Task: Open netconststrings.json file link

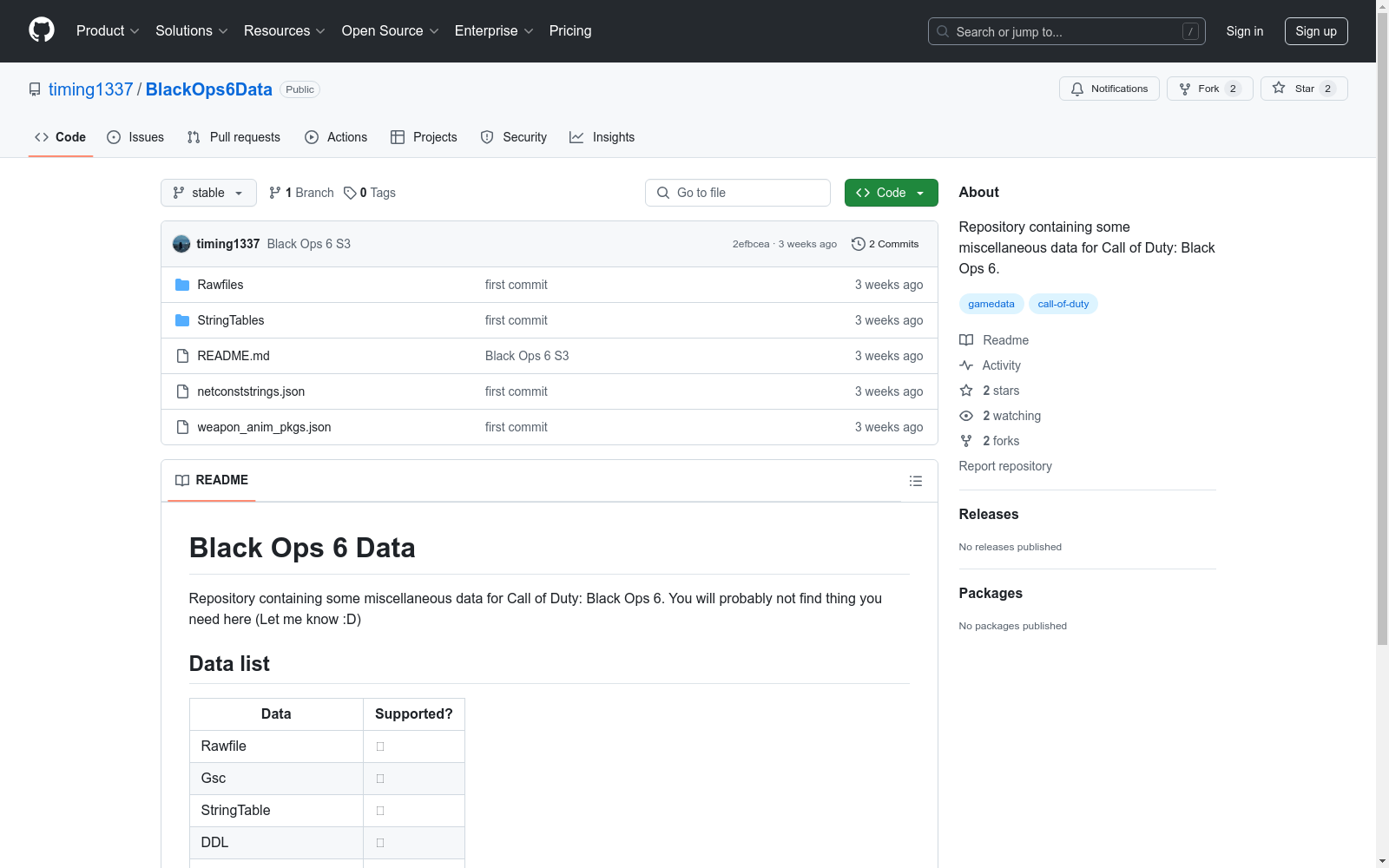Action: pyautogui.click(x=251, y=391)
